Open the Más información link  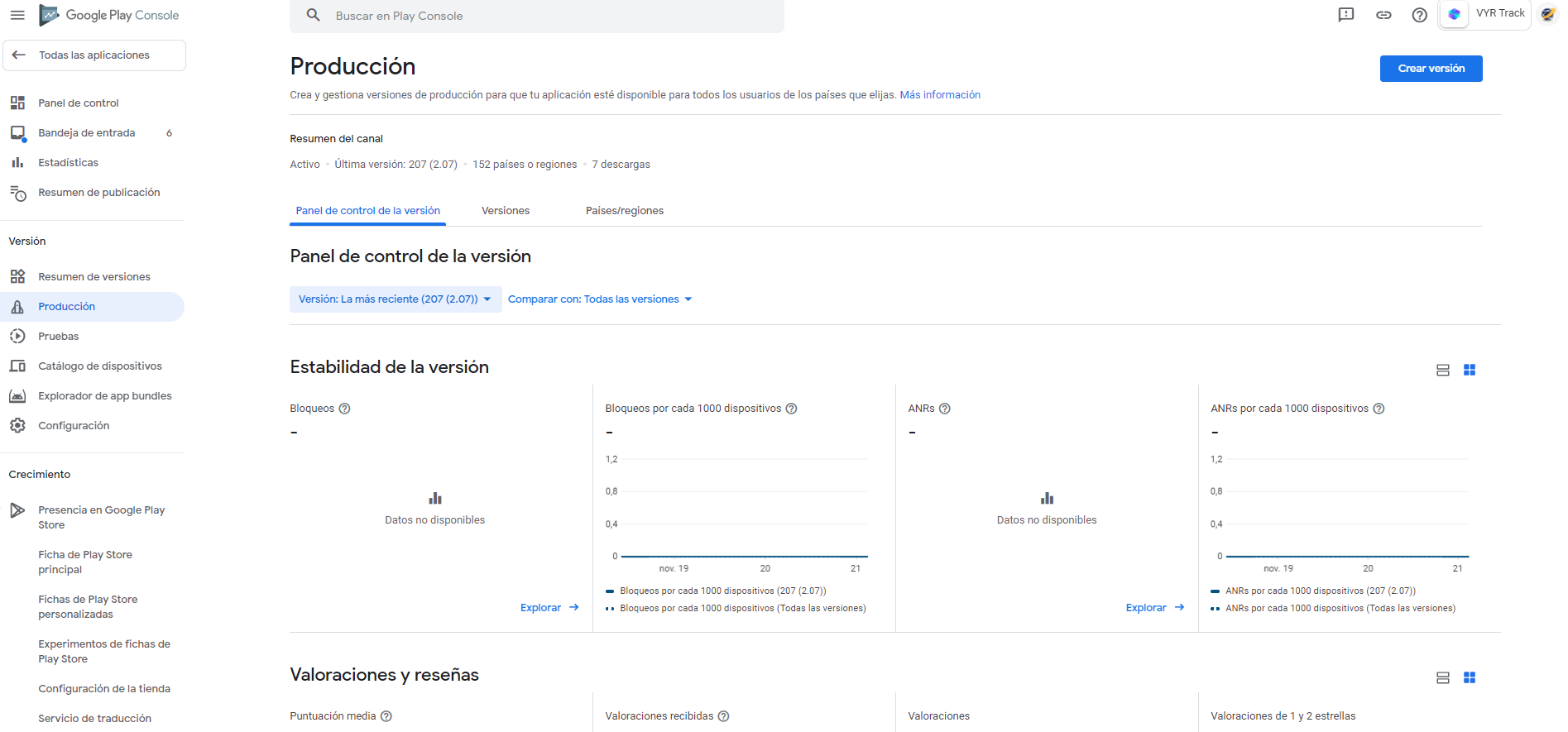940,95
